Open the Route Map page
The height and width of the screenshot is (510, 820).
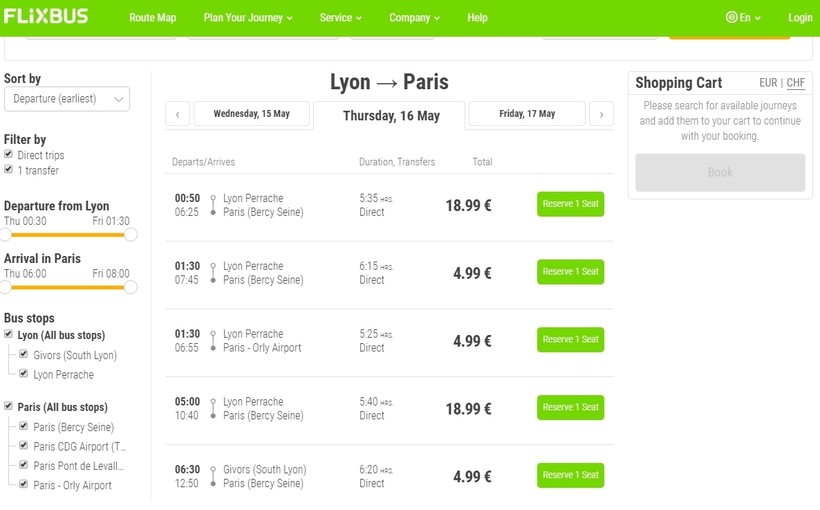click(x=152, y=17)
